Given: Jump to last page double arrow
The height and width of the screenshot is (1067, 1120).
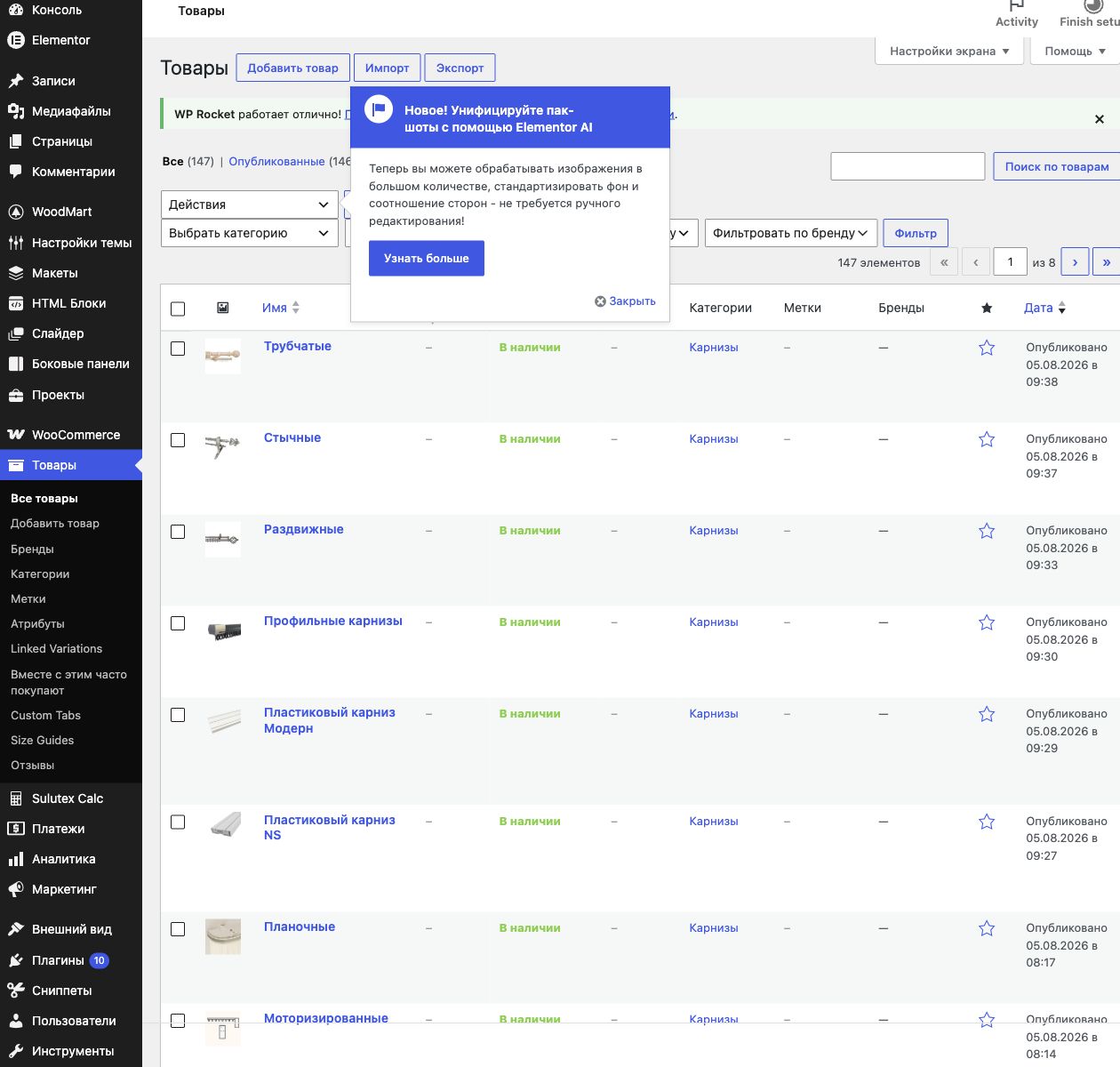Looking at the screenshot, I should tap(1106, 261).
